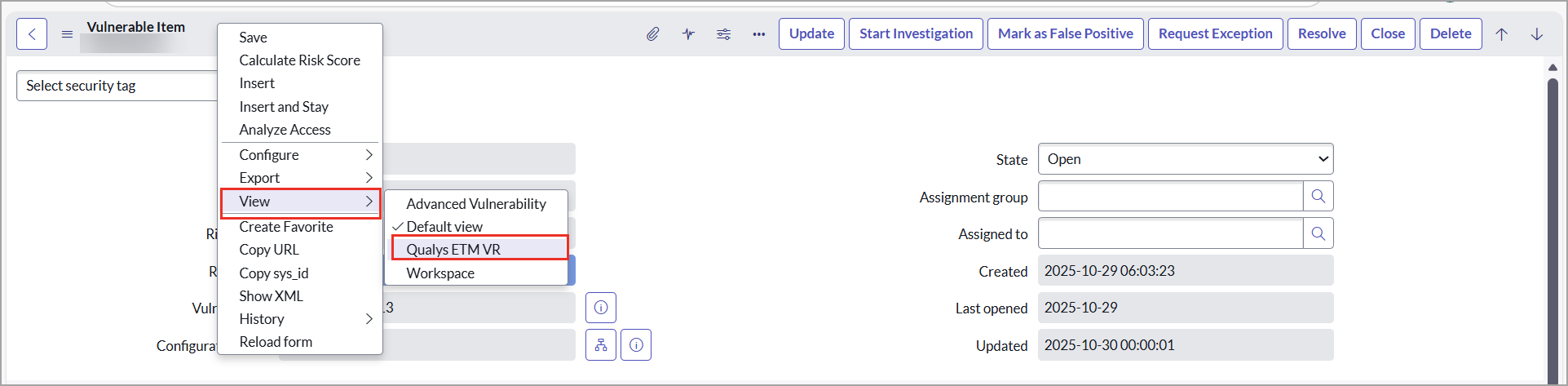Open the State dropdown
Image resolution: width=1568 pixels, height=386 pixels.
coord(1185,159)
